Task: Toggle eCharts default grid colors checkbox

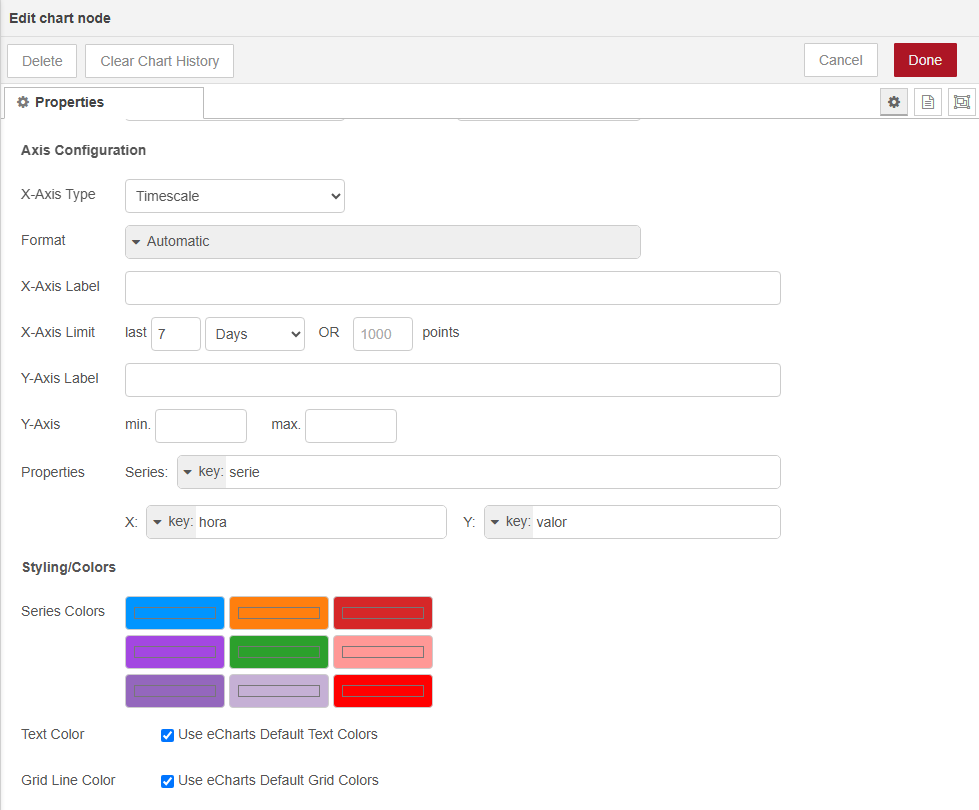Action: coord(167,781)
